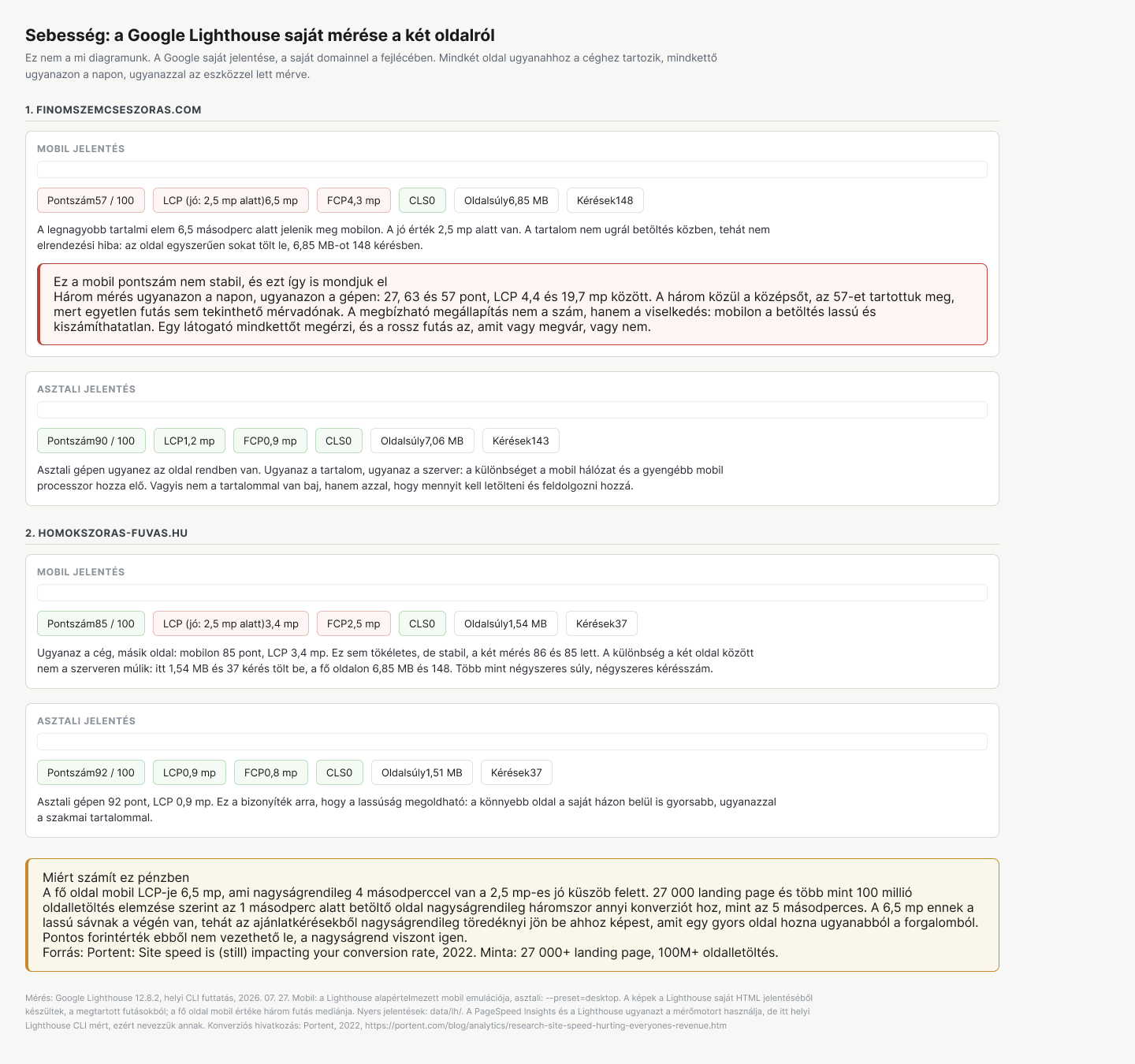
Task: Click the "Pontszám90 / 100" chip
Action: (x=91, y=441)
